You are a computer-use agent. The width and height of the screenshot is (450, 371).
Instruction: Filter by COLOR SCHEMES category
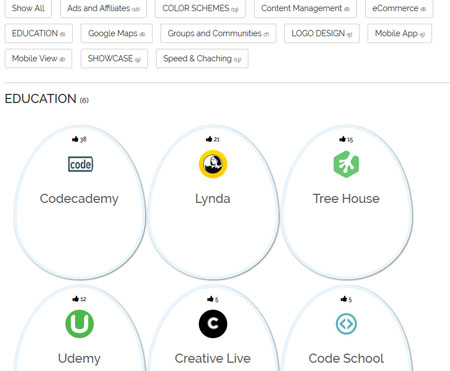coord(200,8)
